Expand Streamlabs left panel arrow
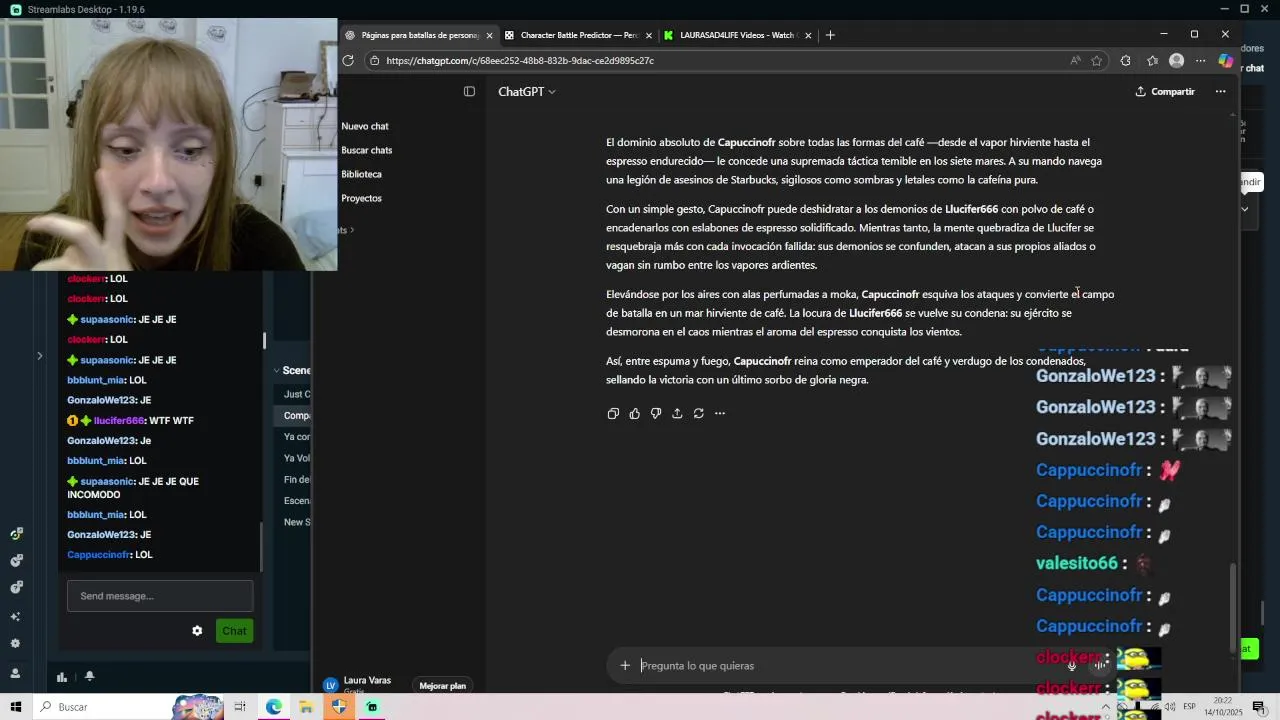 pos(39,356)
